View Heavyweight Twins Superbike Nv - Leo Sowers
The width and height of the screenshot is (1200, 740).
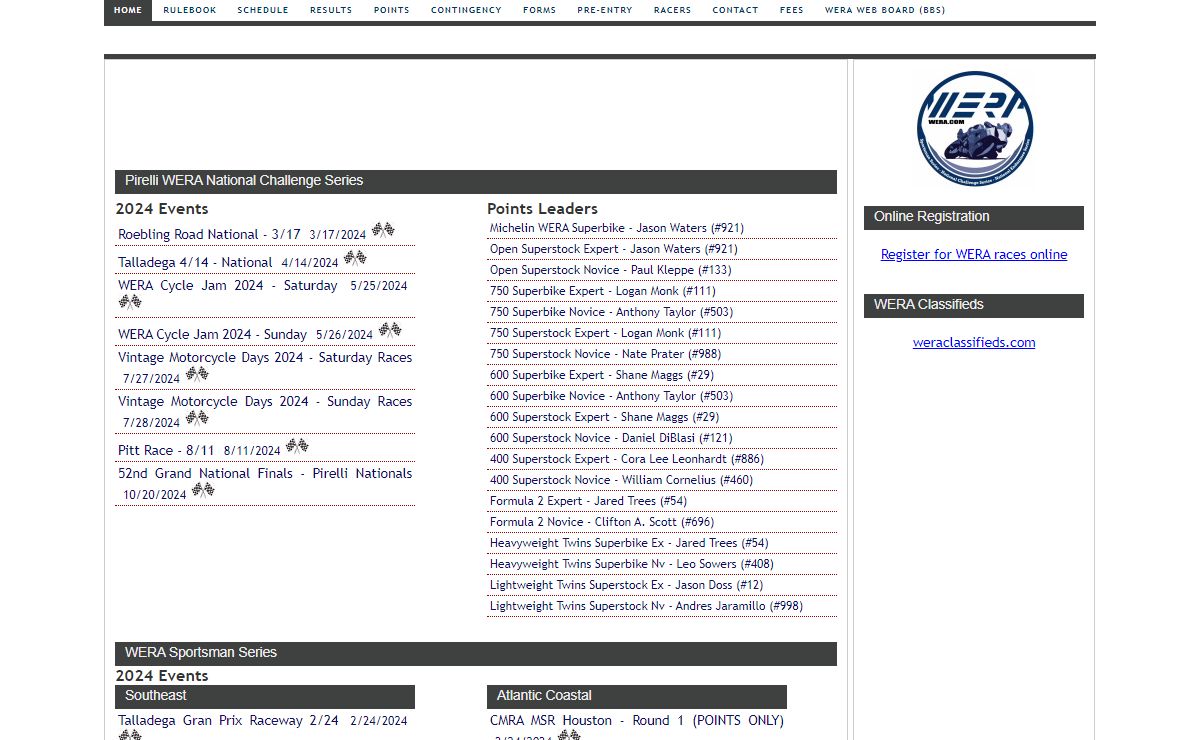point(632,564)
